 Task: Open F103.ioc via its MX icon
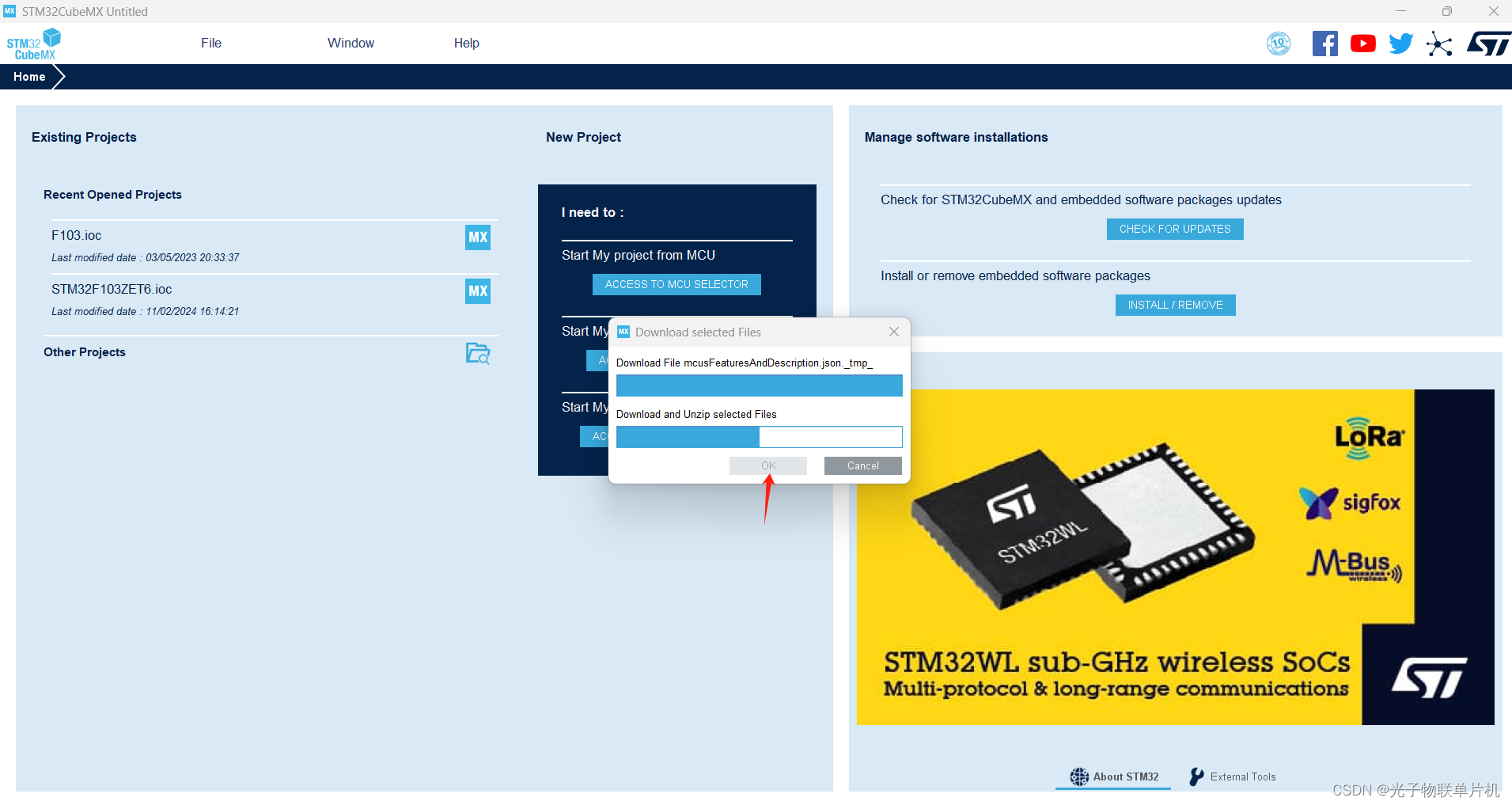478,237
